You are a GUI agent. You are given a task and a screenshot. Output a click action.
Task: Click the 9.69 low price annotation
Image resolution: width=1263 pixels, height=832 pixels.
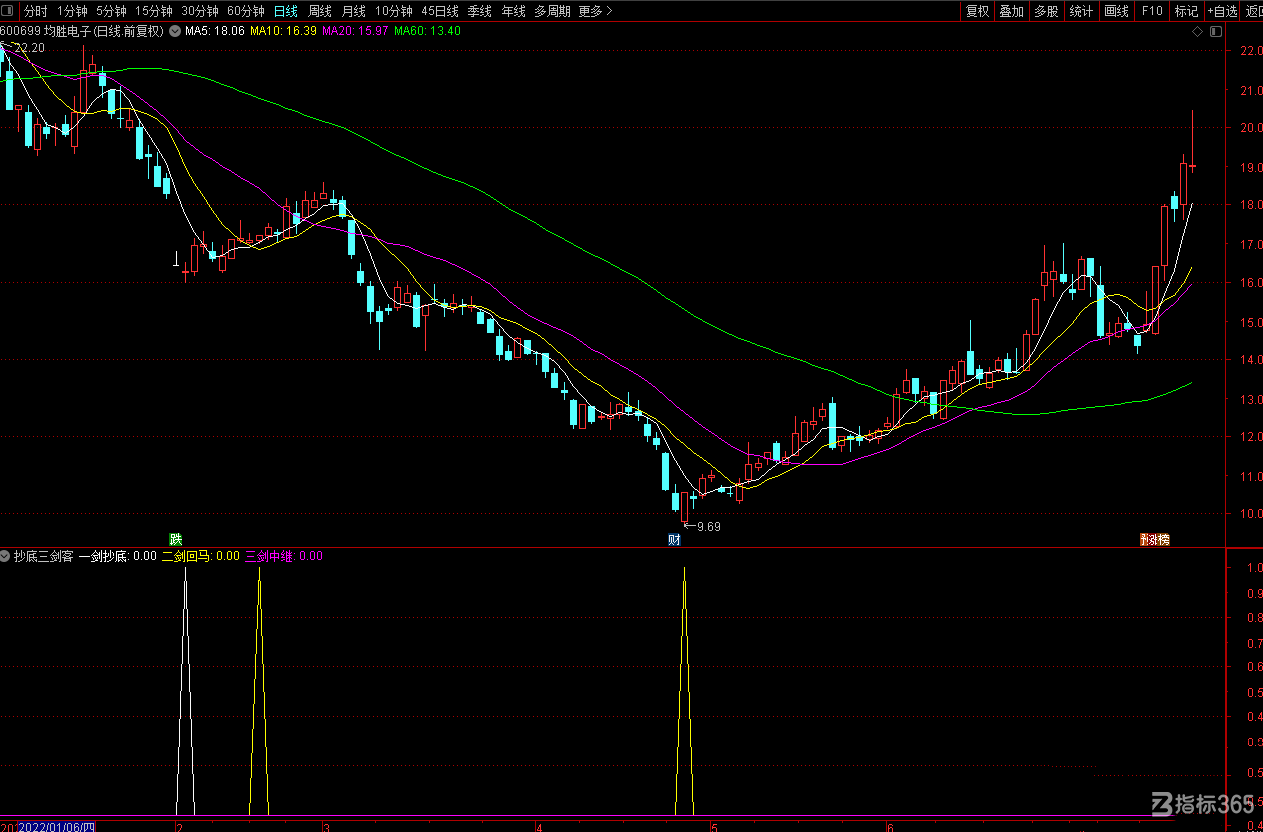708,527
